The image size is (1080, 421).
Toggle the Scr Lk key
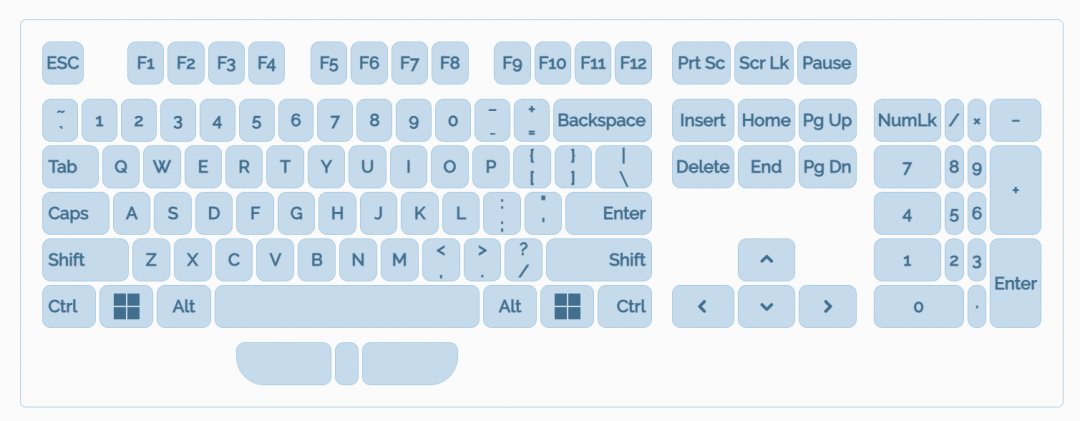tap(764, 63)
